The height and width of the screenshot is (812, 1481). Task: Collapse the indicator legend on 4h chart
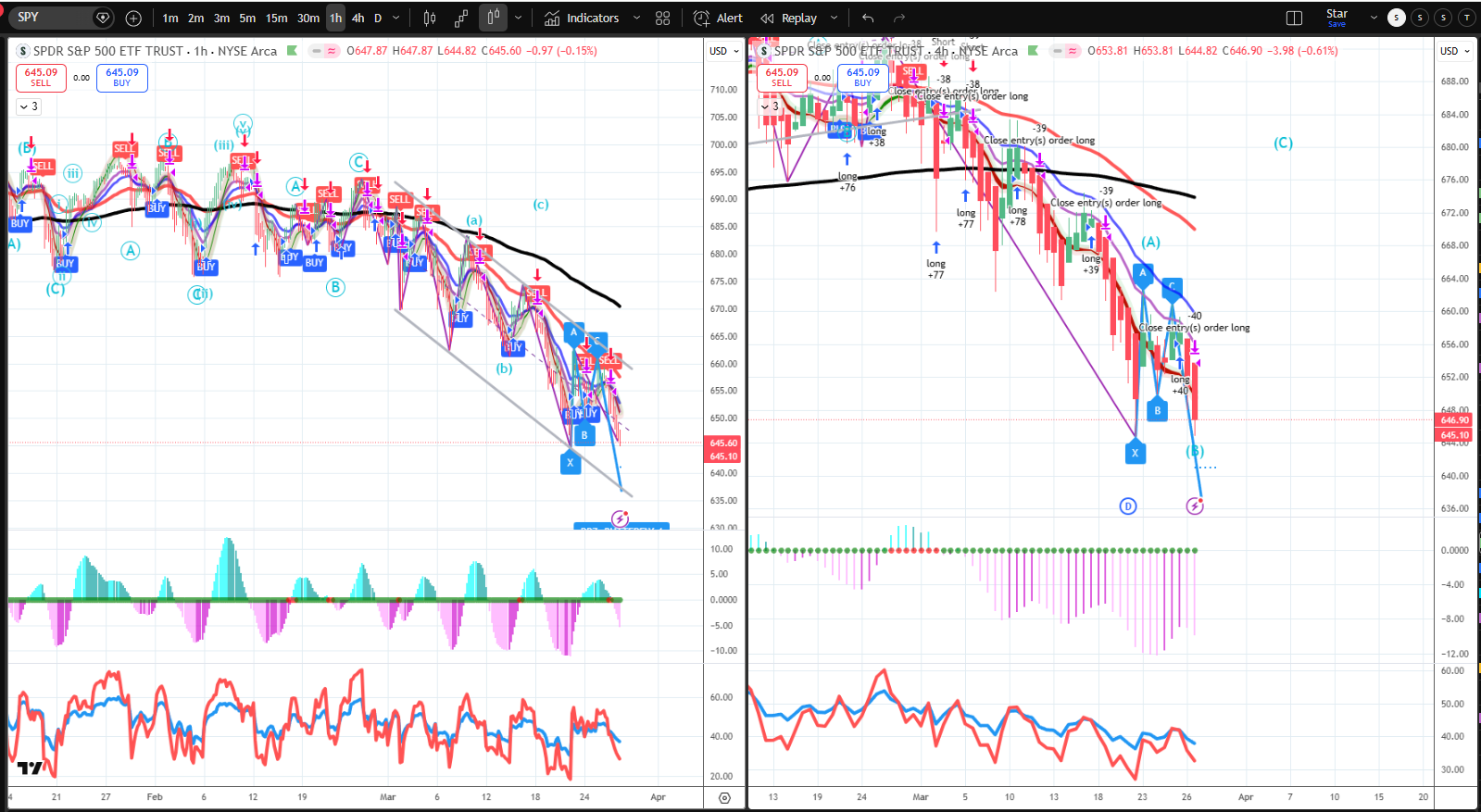(770, 106)
